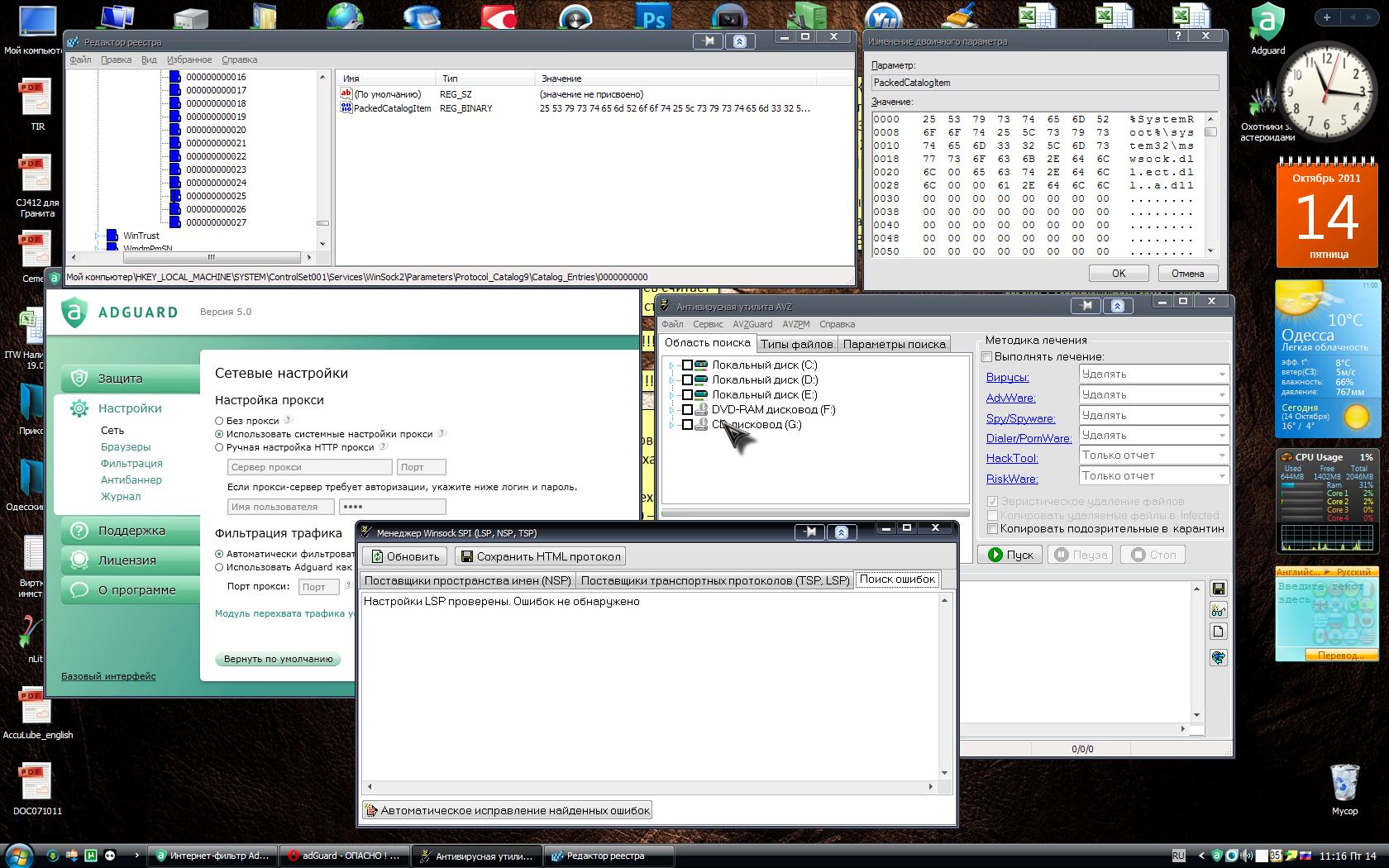The width and height of the screenshot is (1389, 868).
Task: Click the Adguard desktop shortcut icon
Action: [x=1267, y=23]
